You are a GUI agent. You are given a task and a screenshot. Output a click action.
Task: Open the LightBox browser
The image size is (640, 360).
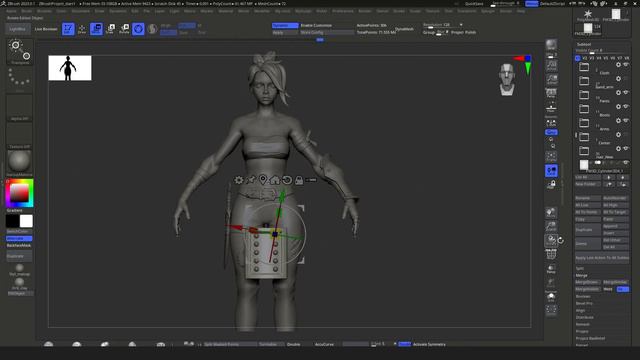pyautogui.click(x=18, y=29)
